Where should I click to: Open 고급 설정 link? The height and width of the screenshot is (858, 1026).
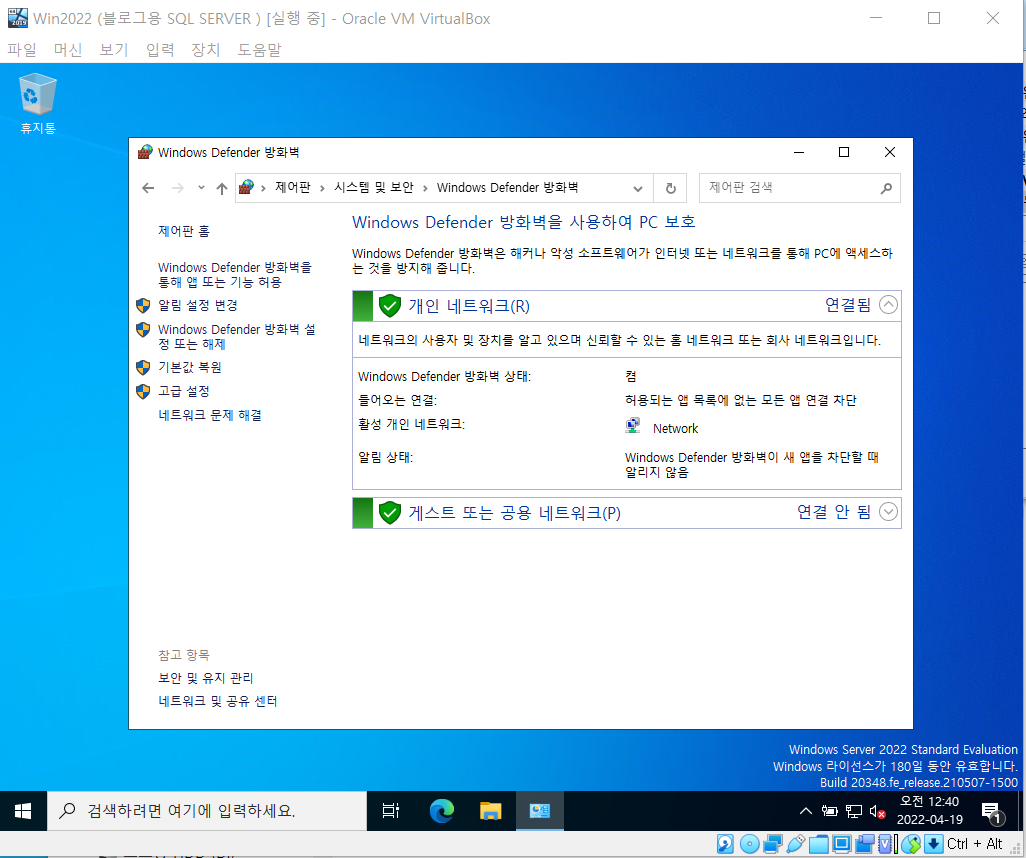point(184,391)
